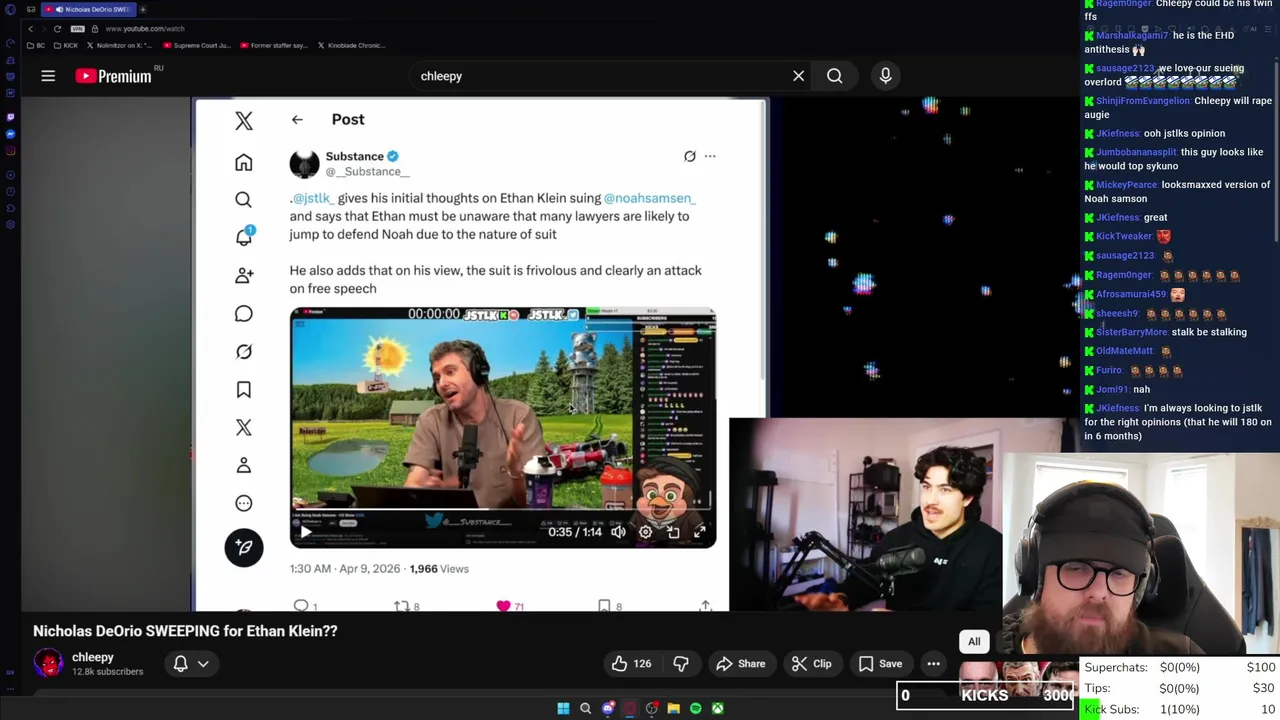The height and width of the screenshot is (720, 1280).
Task: Clear the chleepy search query
Action: tap(798, 76)
